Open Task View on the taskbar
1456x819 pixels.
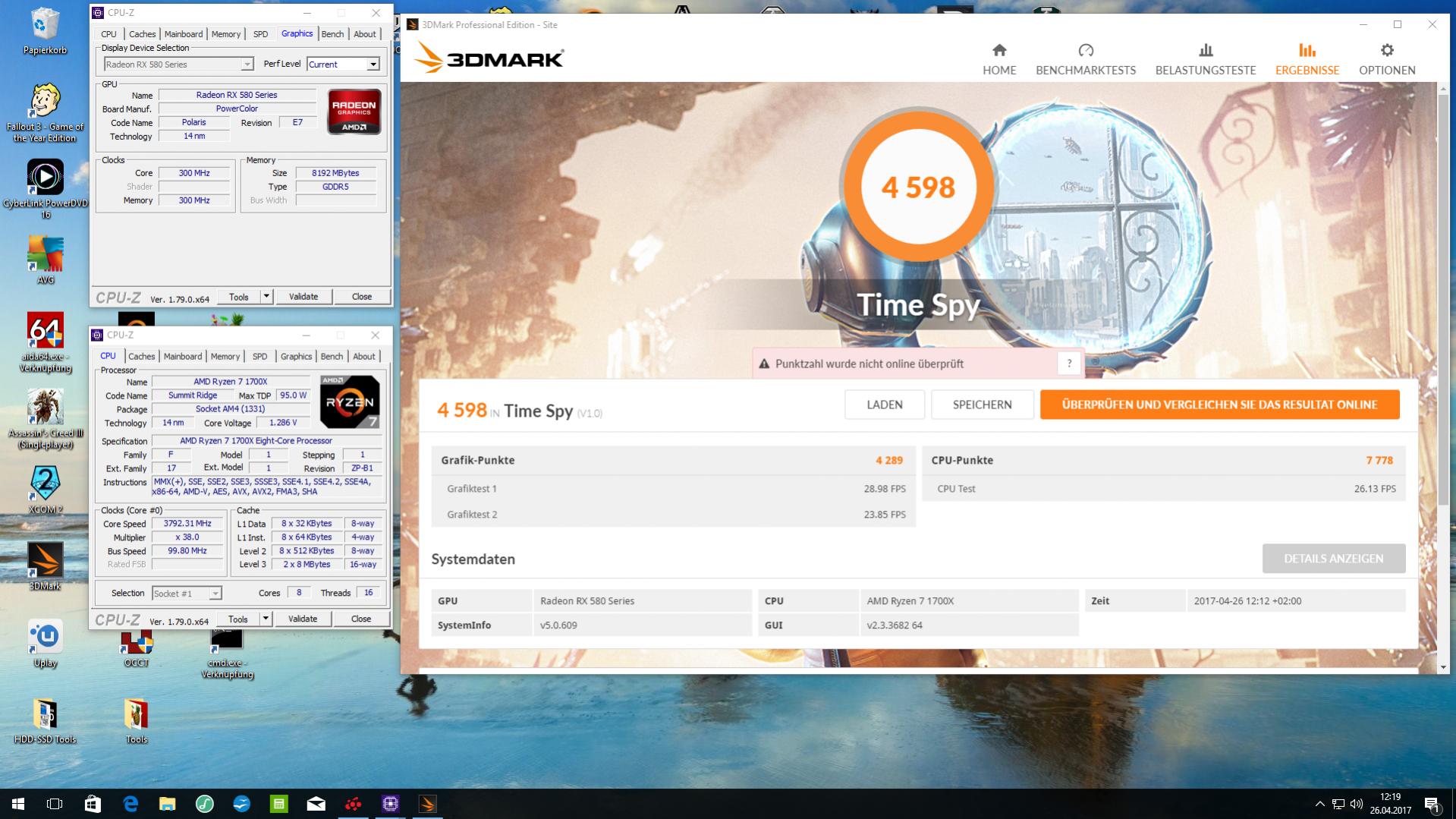coord(55,804)
